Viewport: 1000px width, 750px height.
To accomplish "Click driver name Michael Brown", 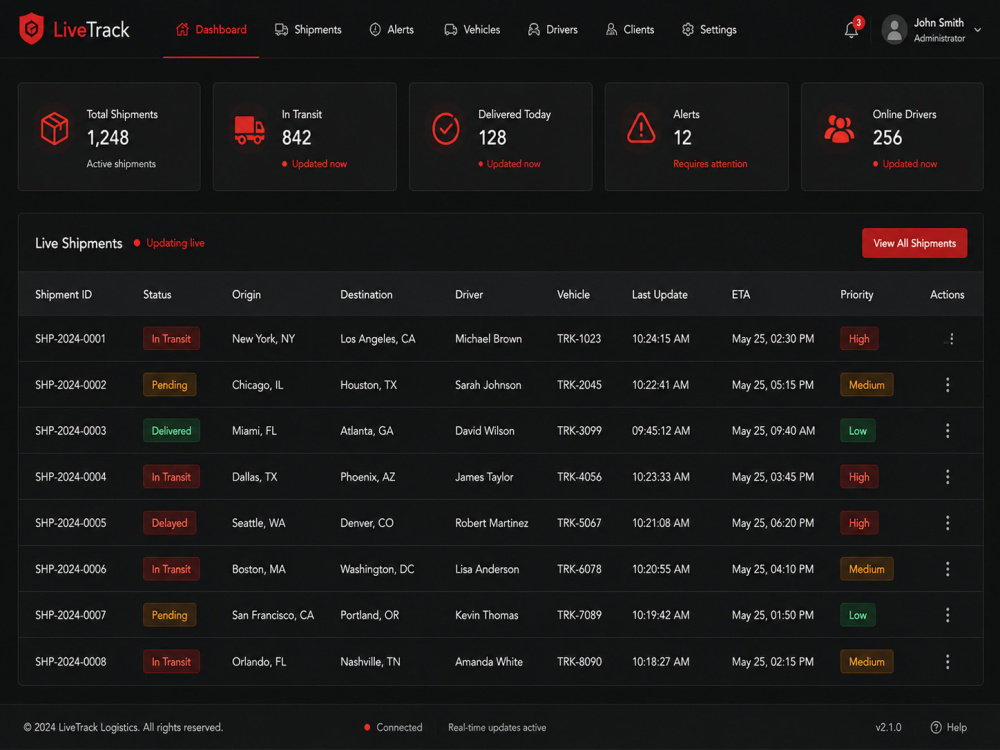I will 488,339.
